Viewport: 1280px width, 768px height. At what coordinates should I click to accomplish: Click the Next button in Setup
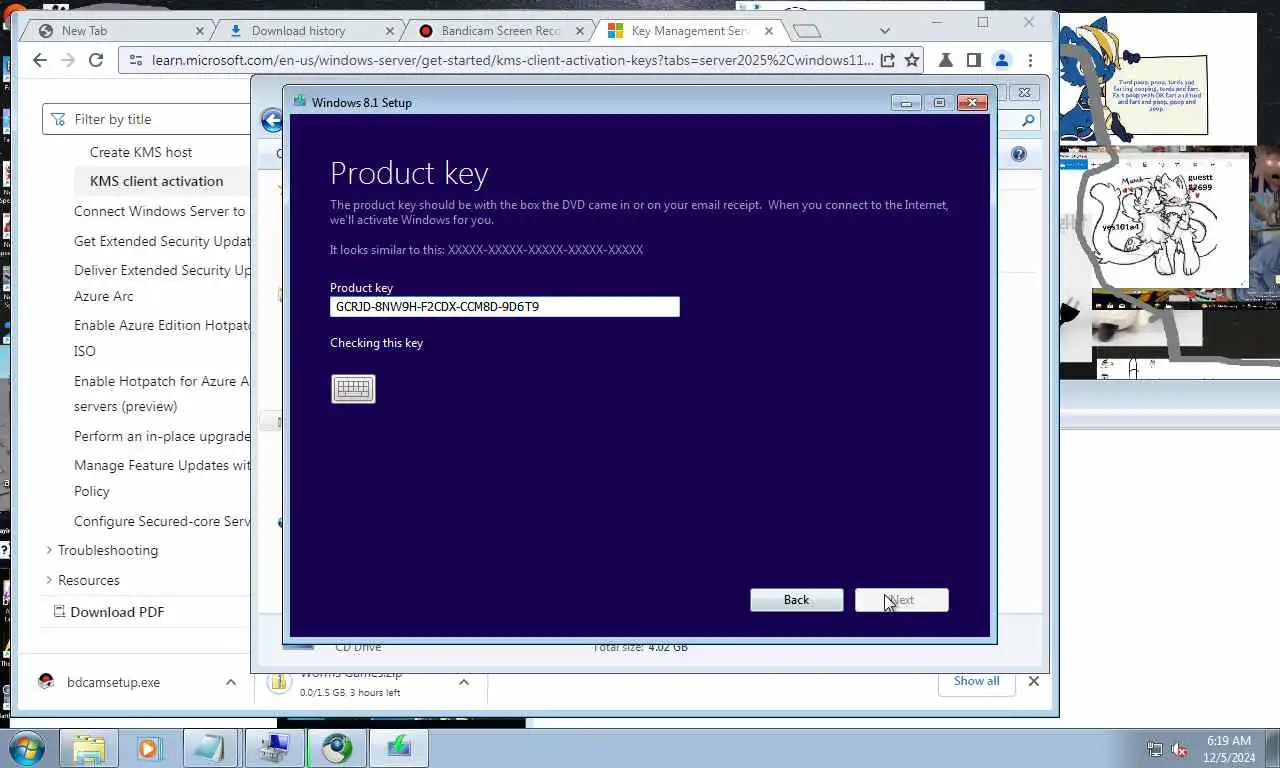(902, 600)
